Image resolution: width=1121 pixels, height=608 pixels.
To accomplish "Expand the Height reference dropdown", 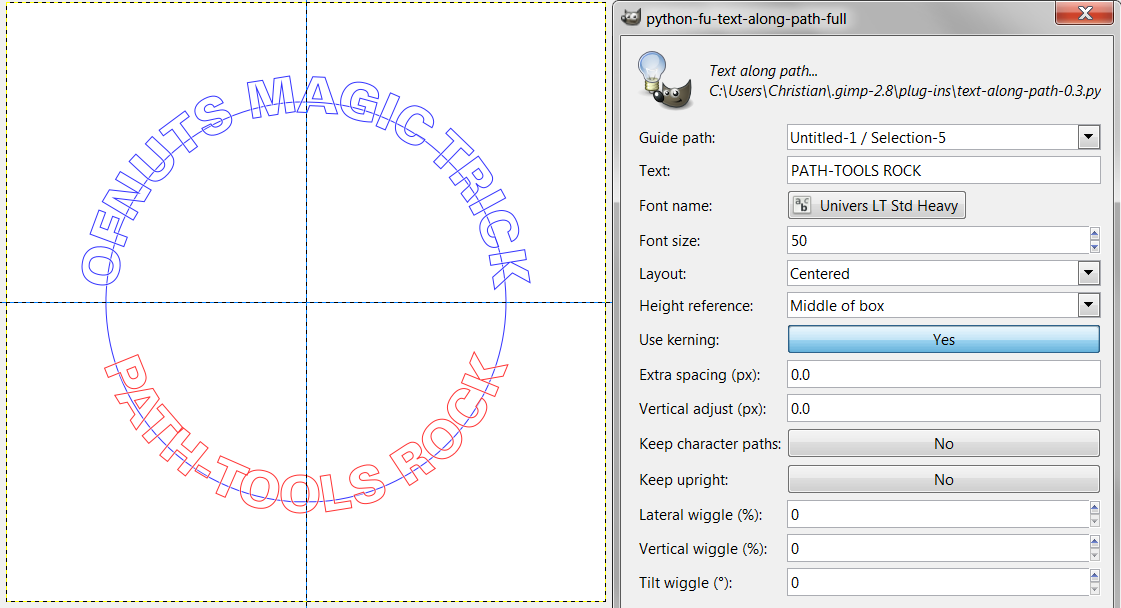I will coord(1088,305).
